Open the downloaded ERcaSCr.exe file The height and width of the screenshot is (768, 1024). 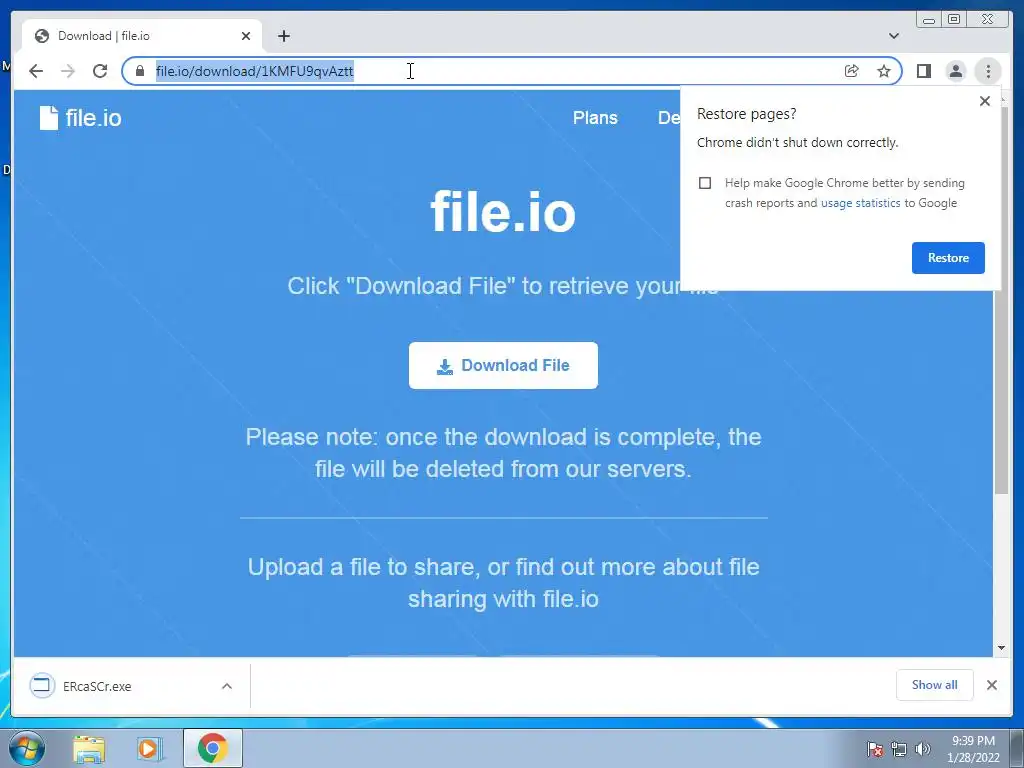97,686
